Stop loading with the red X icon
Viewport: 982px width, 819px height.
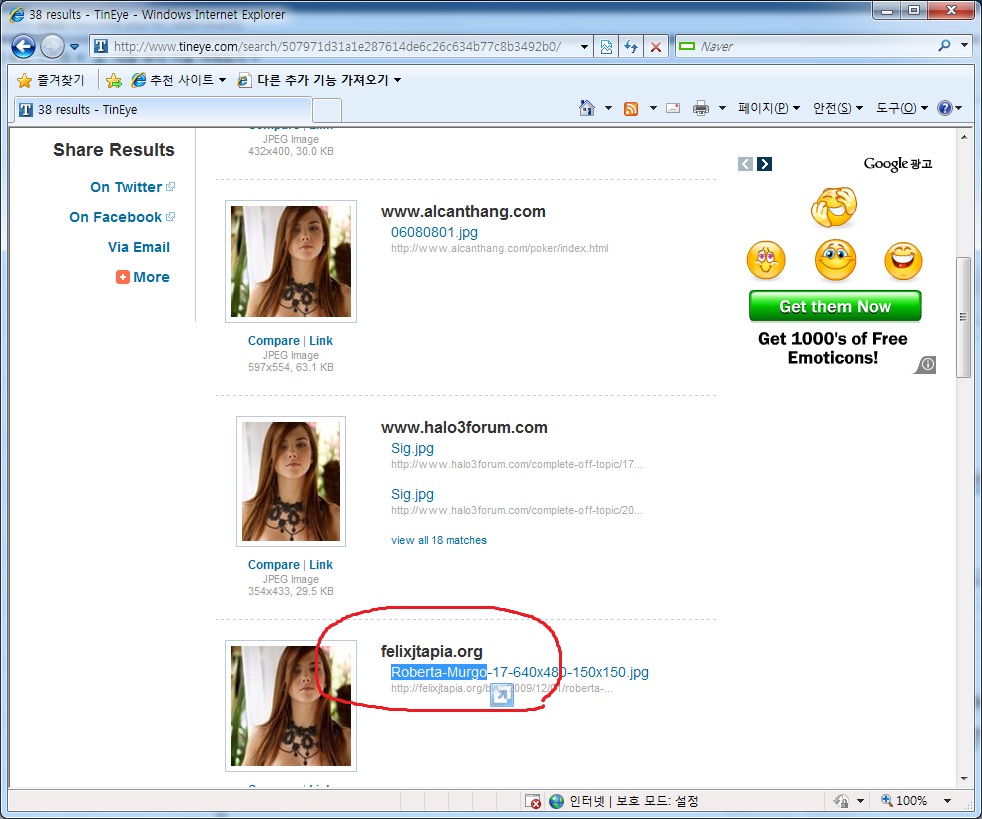(x=656, y=47)
